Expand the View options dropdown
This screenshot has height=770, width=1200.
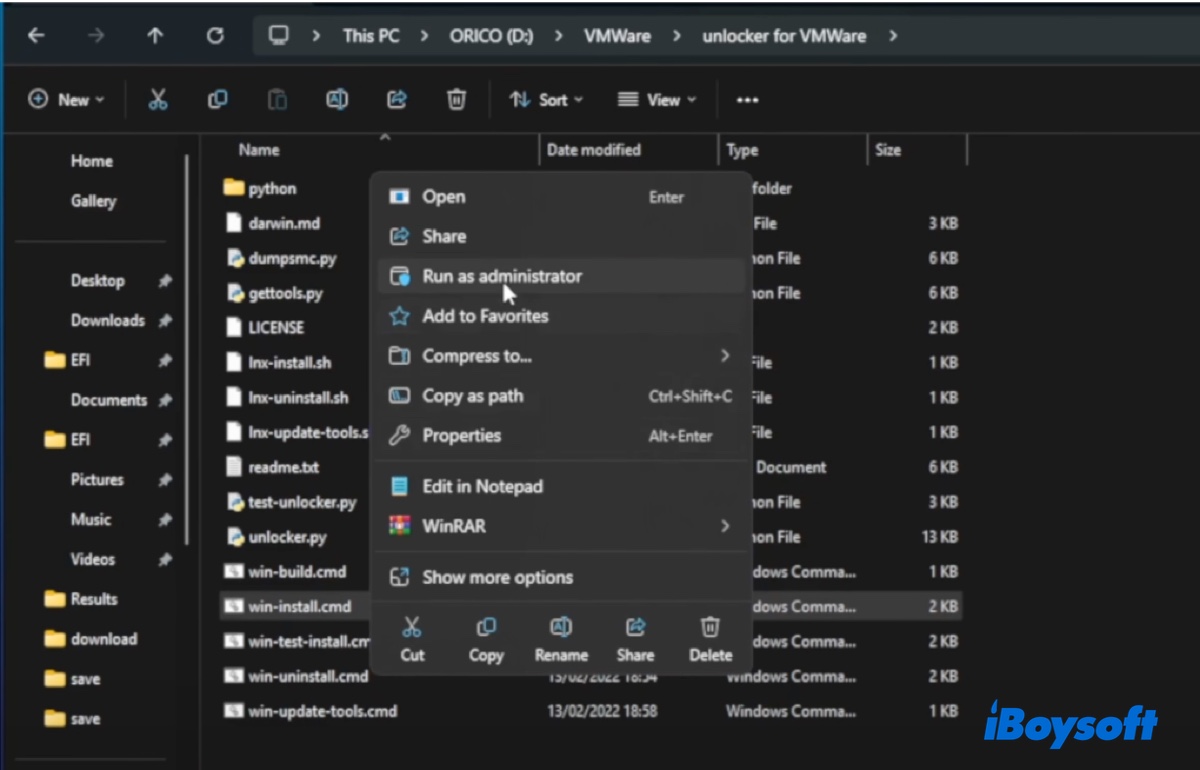coord(657,99)
